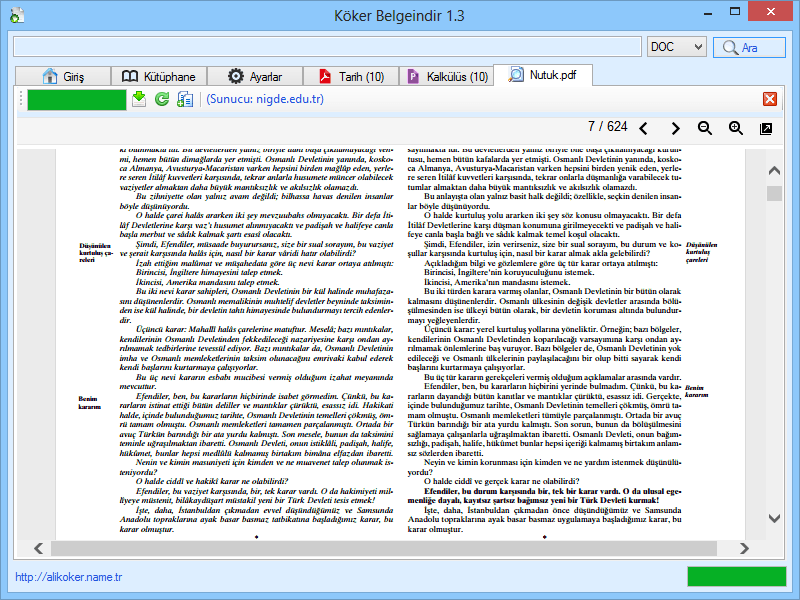This screenshot has height=600, width=800.
Task: Select the Kalkülüs (10) tab
Action: [x=448, y=76]
